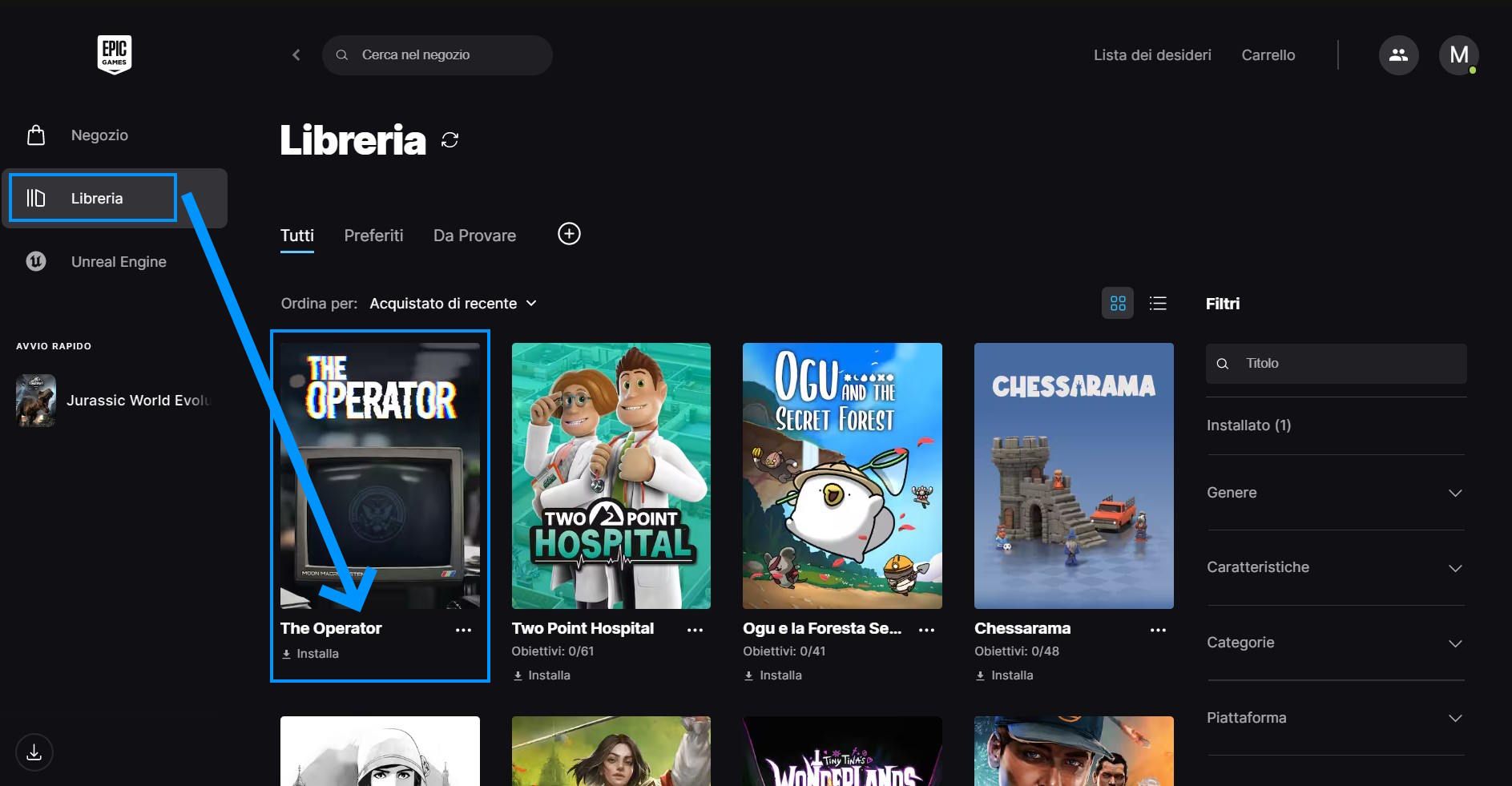Click the "Obiettivi: 0/41" text

coord(784,651)
